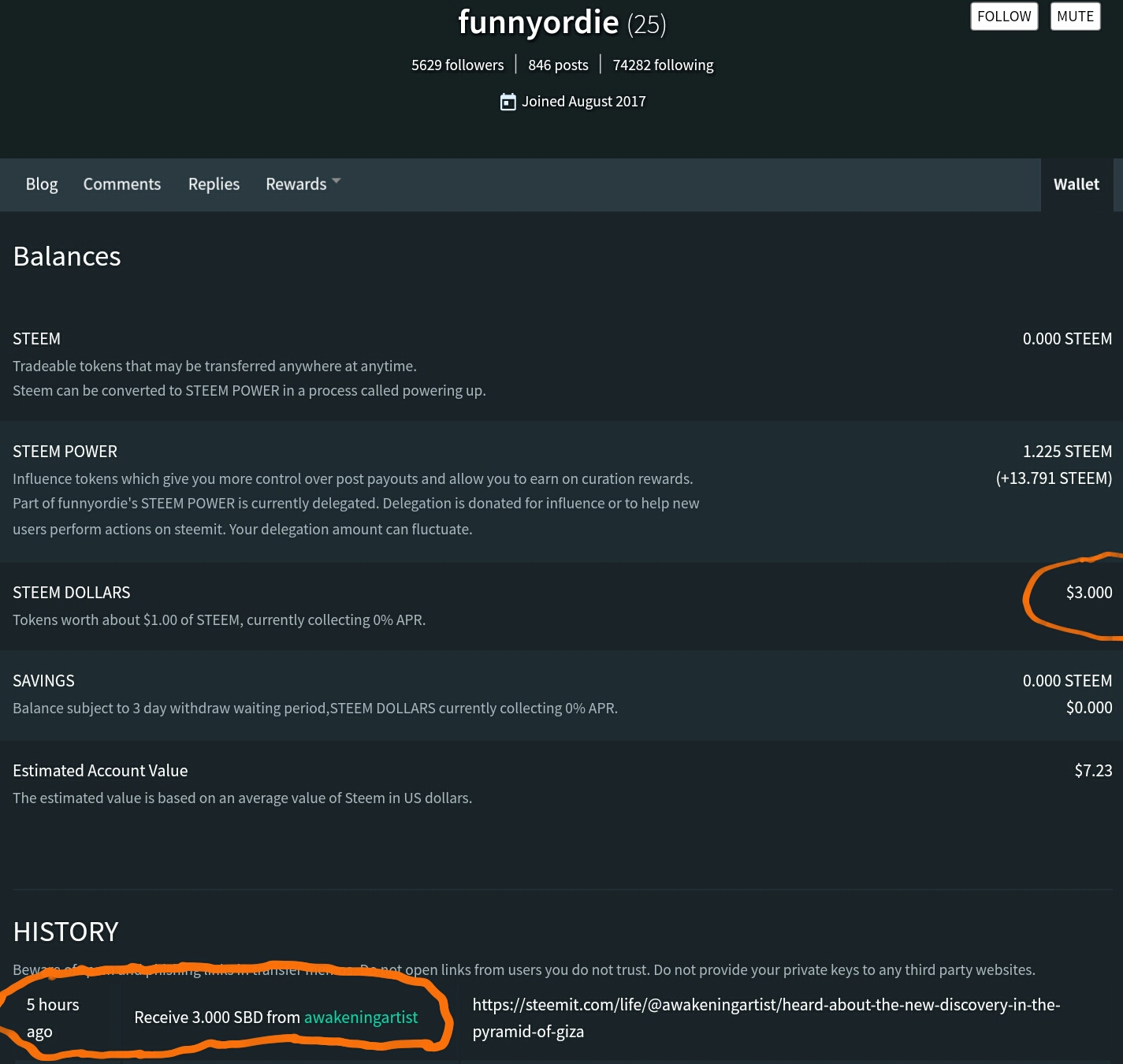Click the '5 hours ago' timestamp

(53, 1018)
